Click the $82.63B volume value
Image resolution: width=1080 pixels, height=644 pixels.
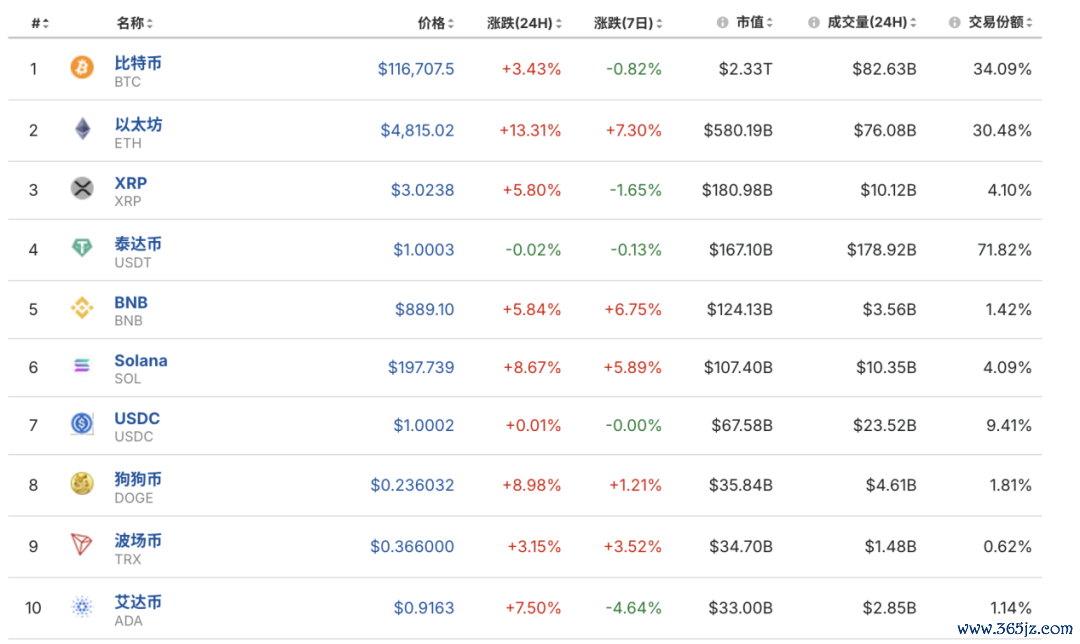pyautogui.click(x=884, y=69)
